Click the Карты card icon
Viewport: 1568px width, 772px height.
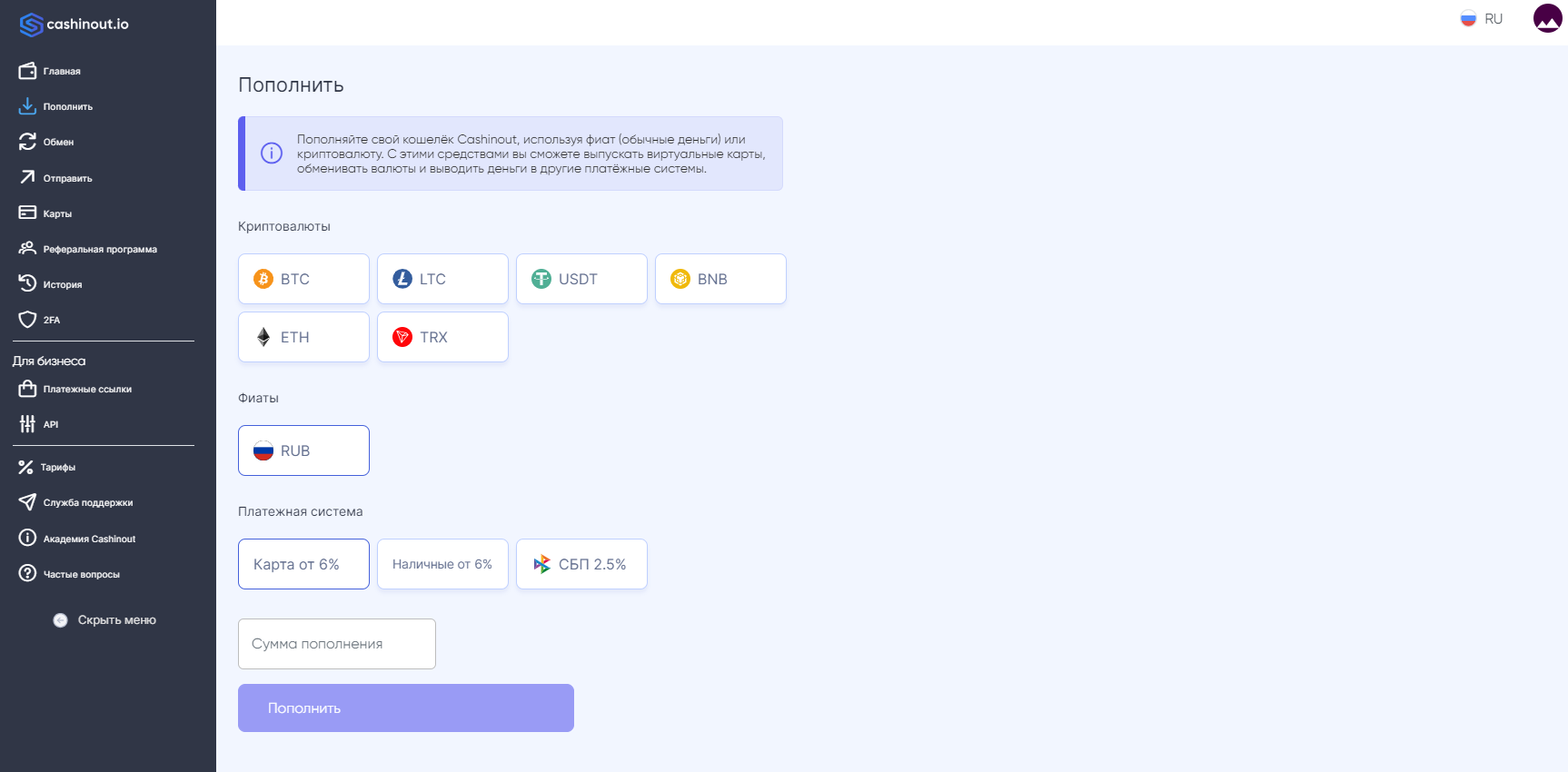[27, 213]
